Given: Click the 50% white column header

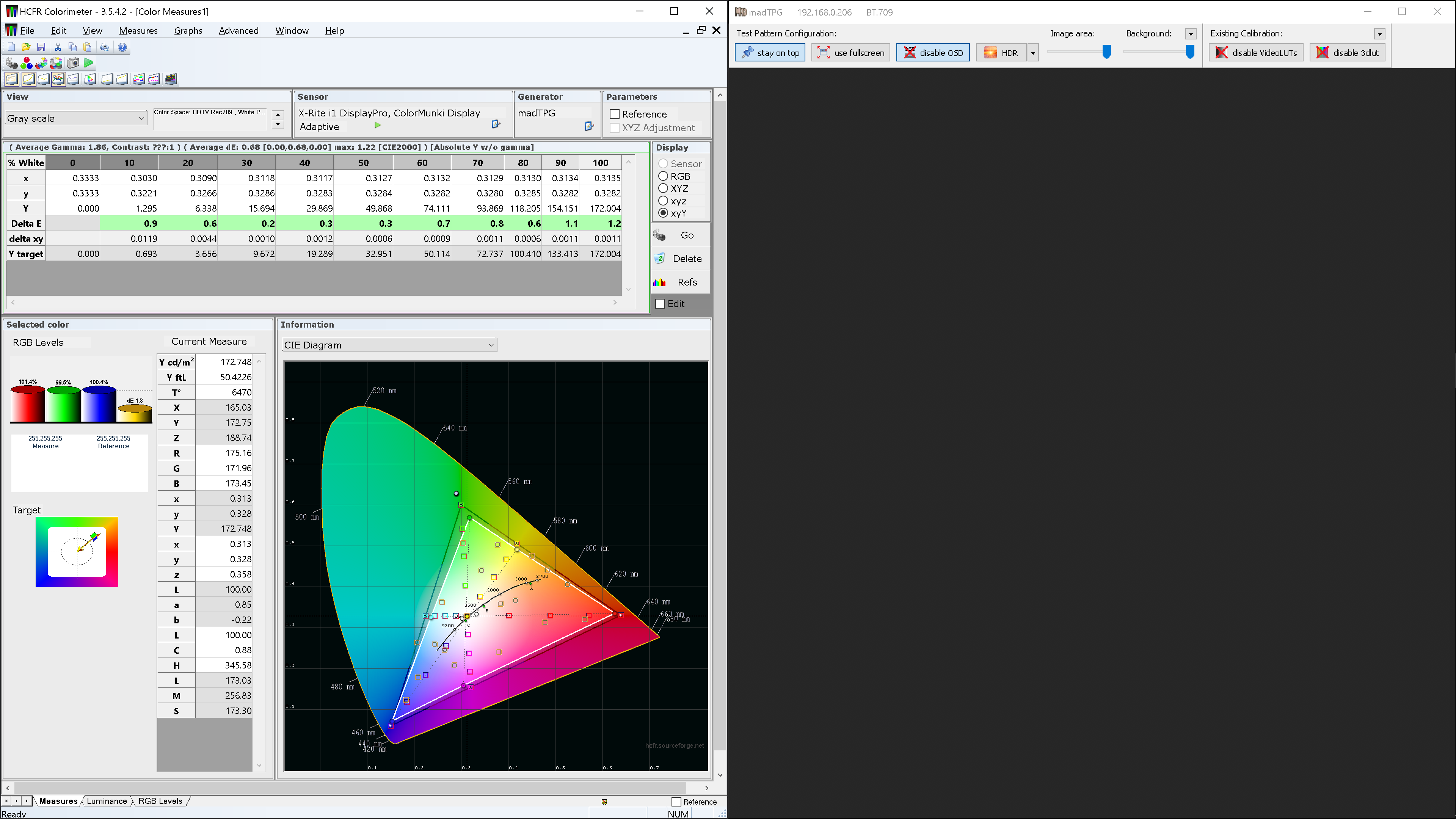Looking at the screenshot, I should [363, 163].
